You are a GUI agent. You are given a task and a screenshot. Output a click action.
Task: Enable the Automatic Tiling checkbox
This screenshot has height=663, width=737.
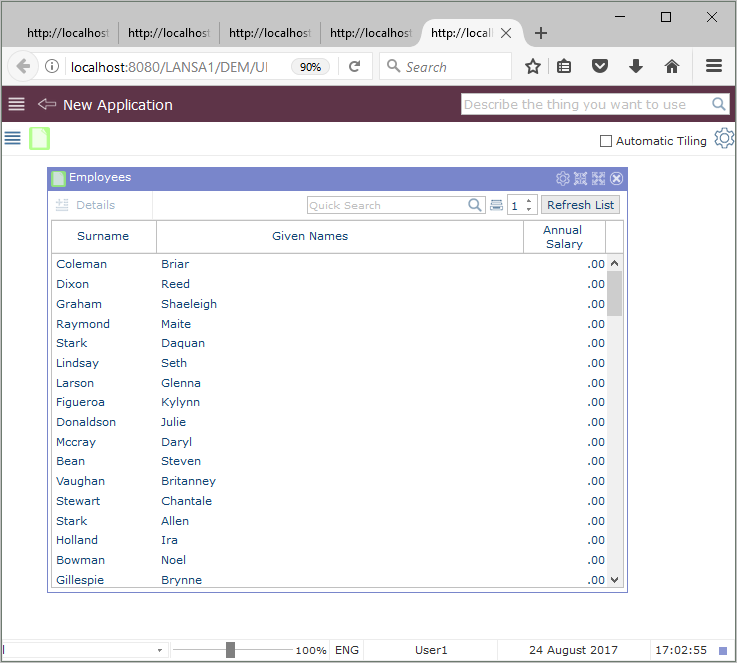click(x=606, y=141)
